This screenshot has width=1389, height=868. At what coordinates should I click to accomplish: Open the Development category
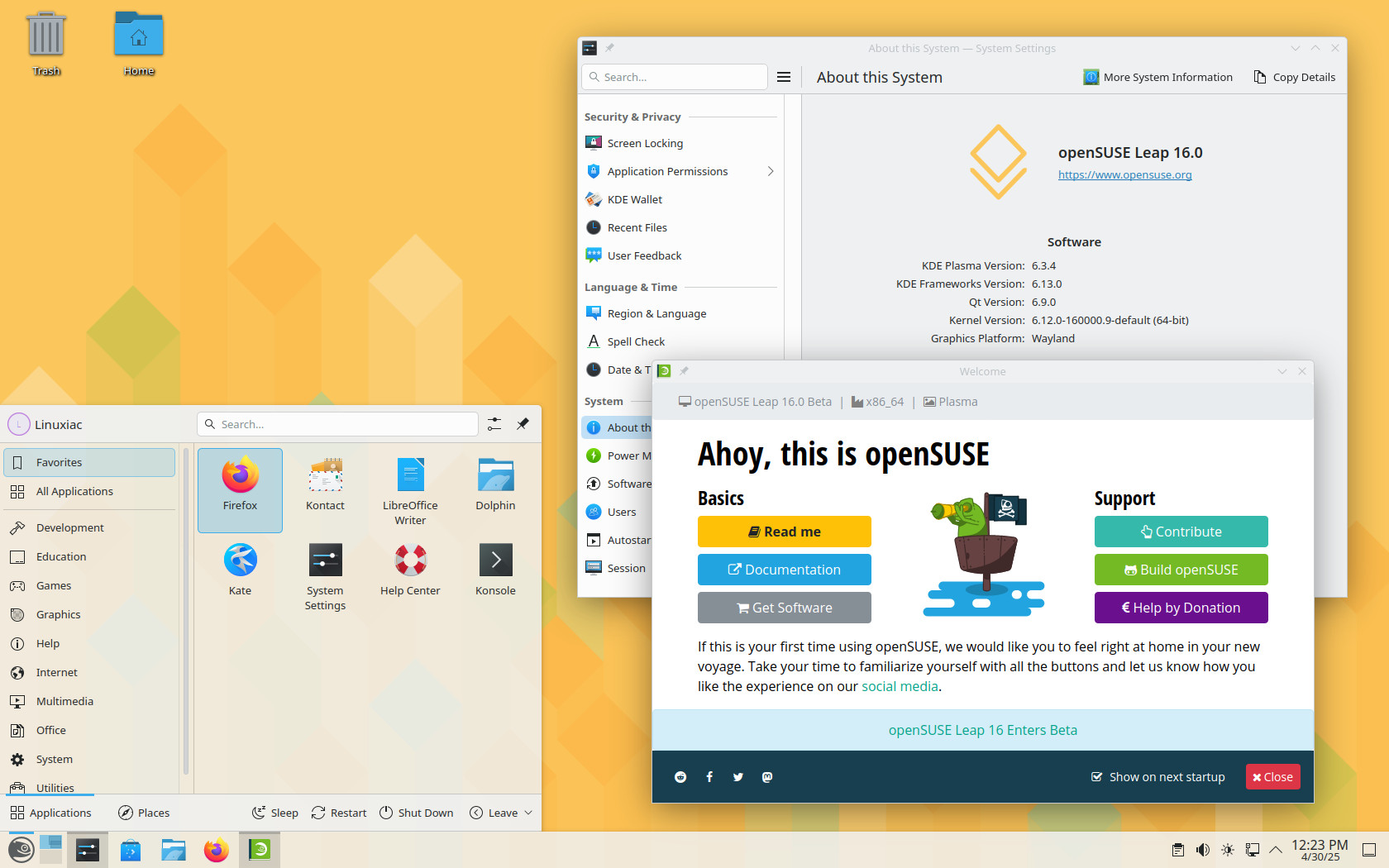89,527
